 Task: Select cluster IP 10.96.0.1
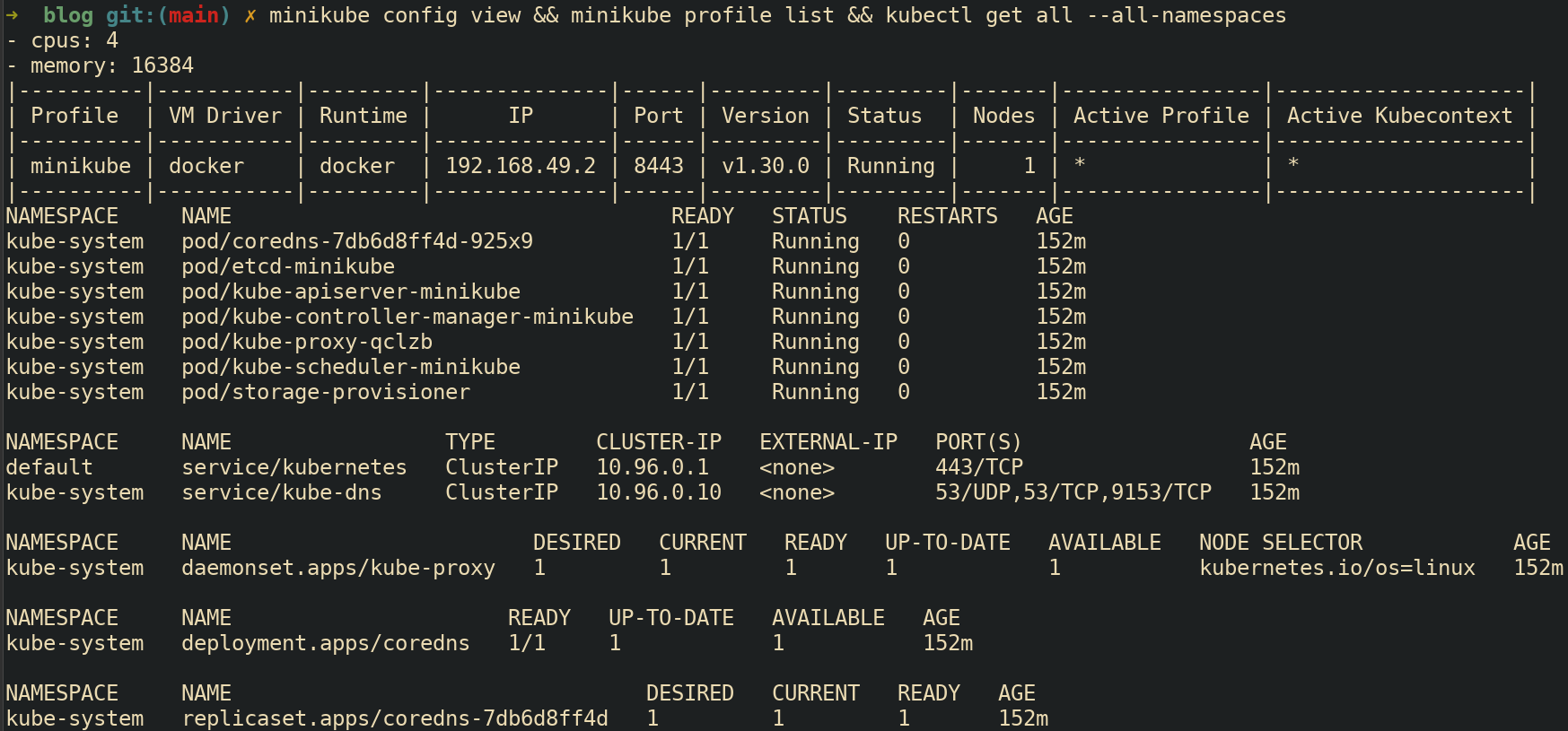(x=653, y=467)
